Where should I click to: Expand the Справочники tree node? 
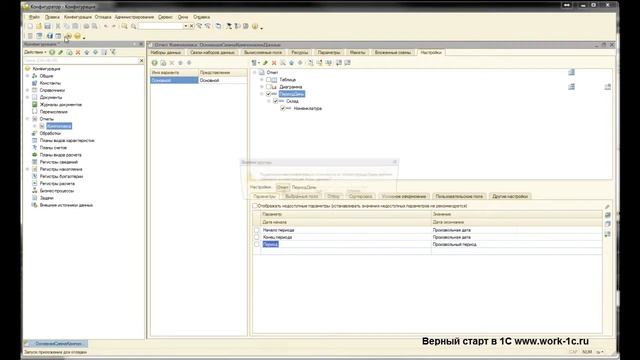28,90
